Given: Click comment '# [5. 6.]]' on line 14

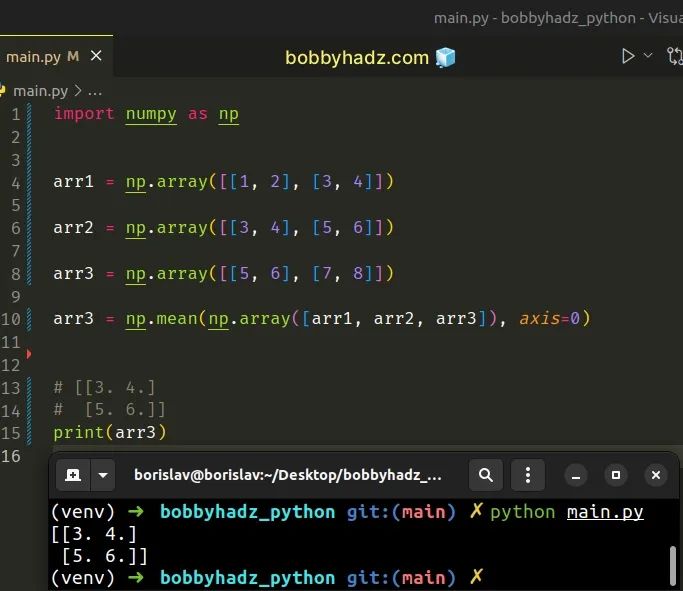Looking at the screenshot, I should pyautogui.click(x=110, y=410).
